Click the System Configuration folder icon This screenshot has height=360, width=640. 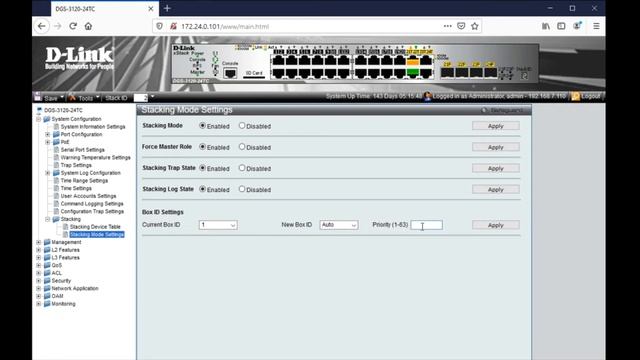[47, 119]
